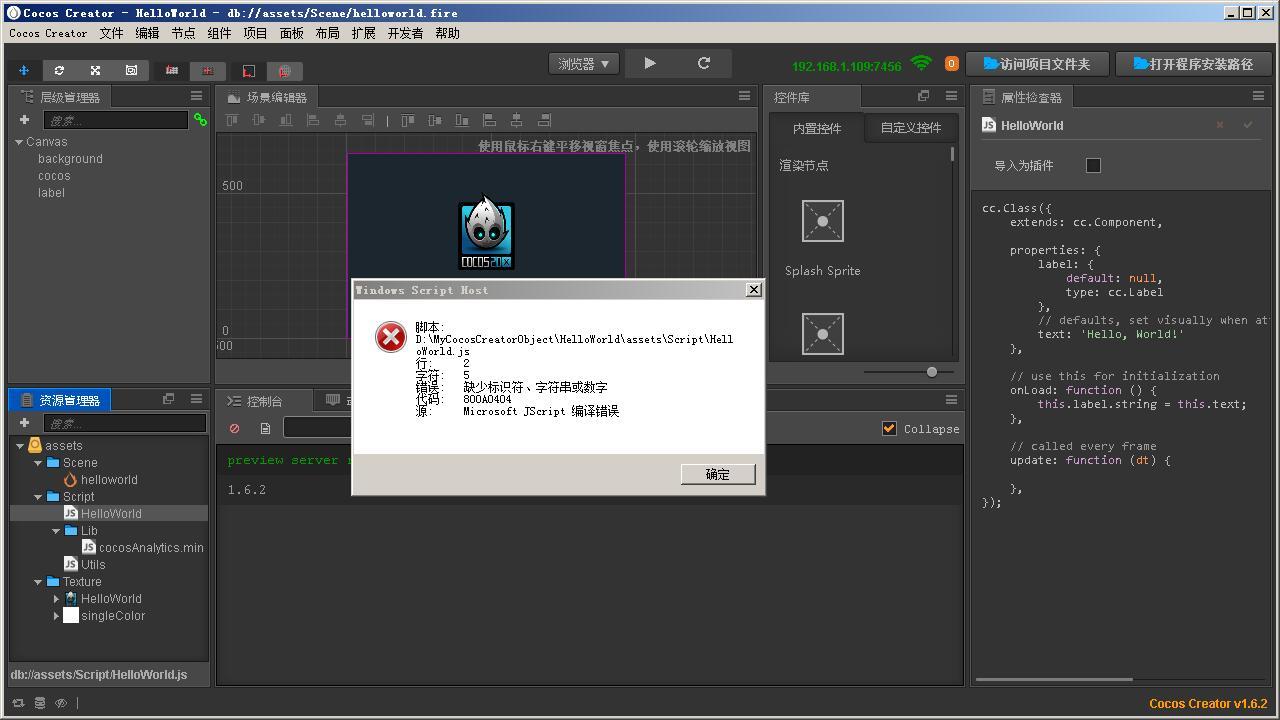Click the green WiFi connection icon

[922, 63]
